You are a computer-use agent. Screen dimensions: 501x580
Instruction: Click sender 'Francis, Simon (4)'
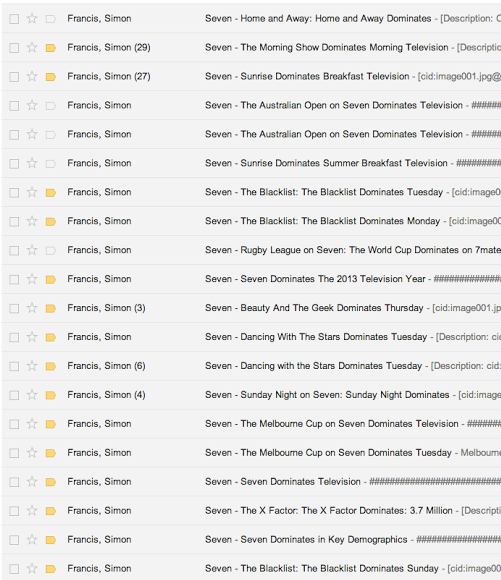point(106,395)
